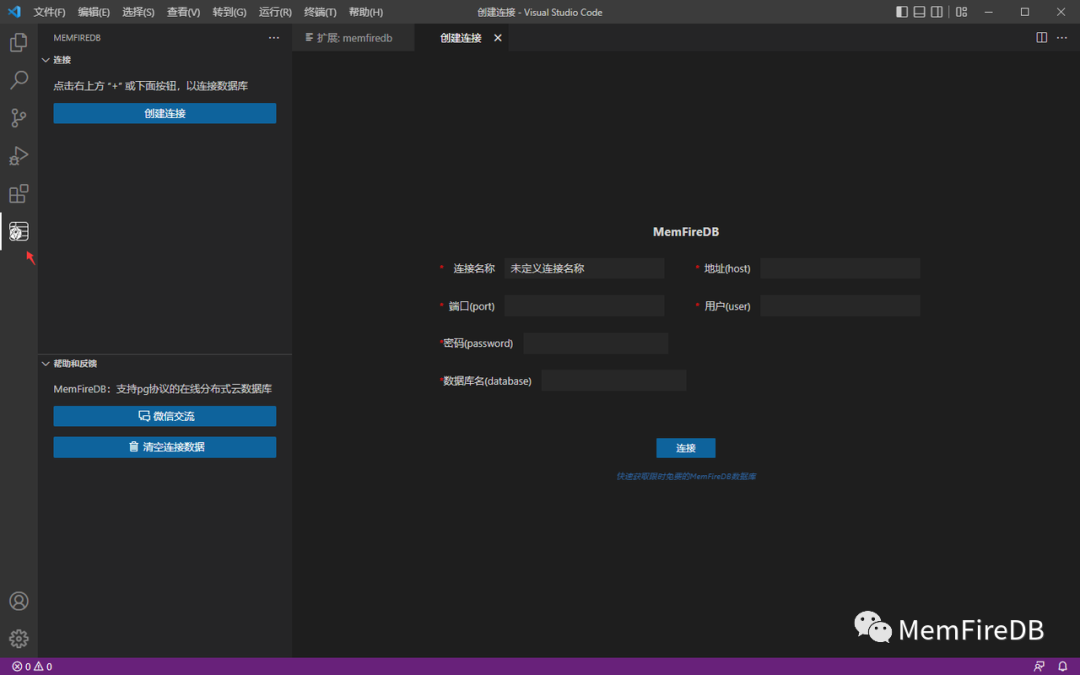Open the Source Control view
The image size is (1080, 675).
coord(19,118)
